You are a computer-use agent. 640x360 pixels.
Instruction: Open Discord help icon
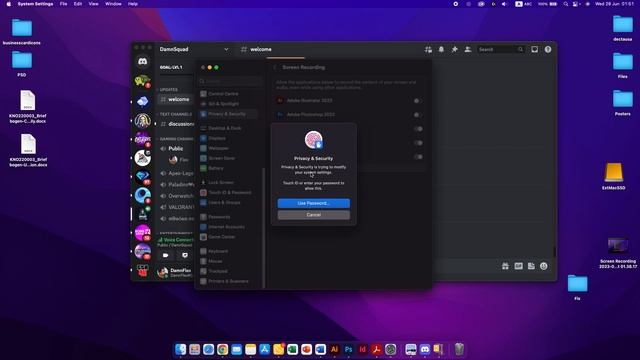[548, 49]
